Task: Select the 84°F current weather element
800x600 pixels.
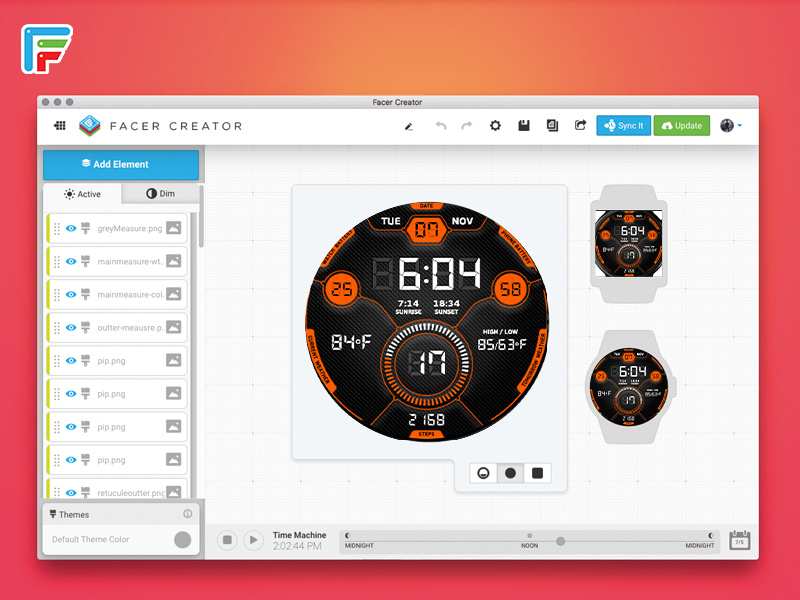Action: (x=351, y=342)
